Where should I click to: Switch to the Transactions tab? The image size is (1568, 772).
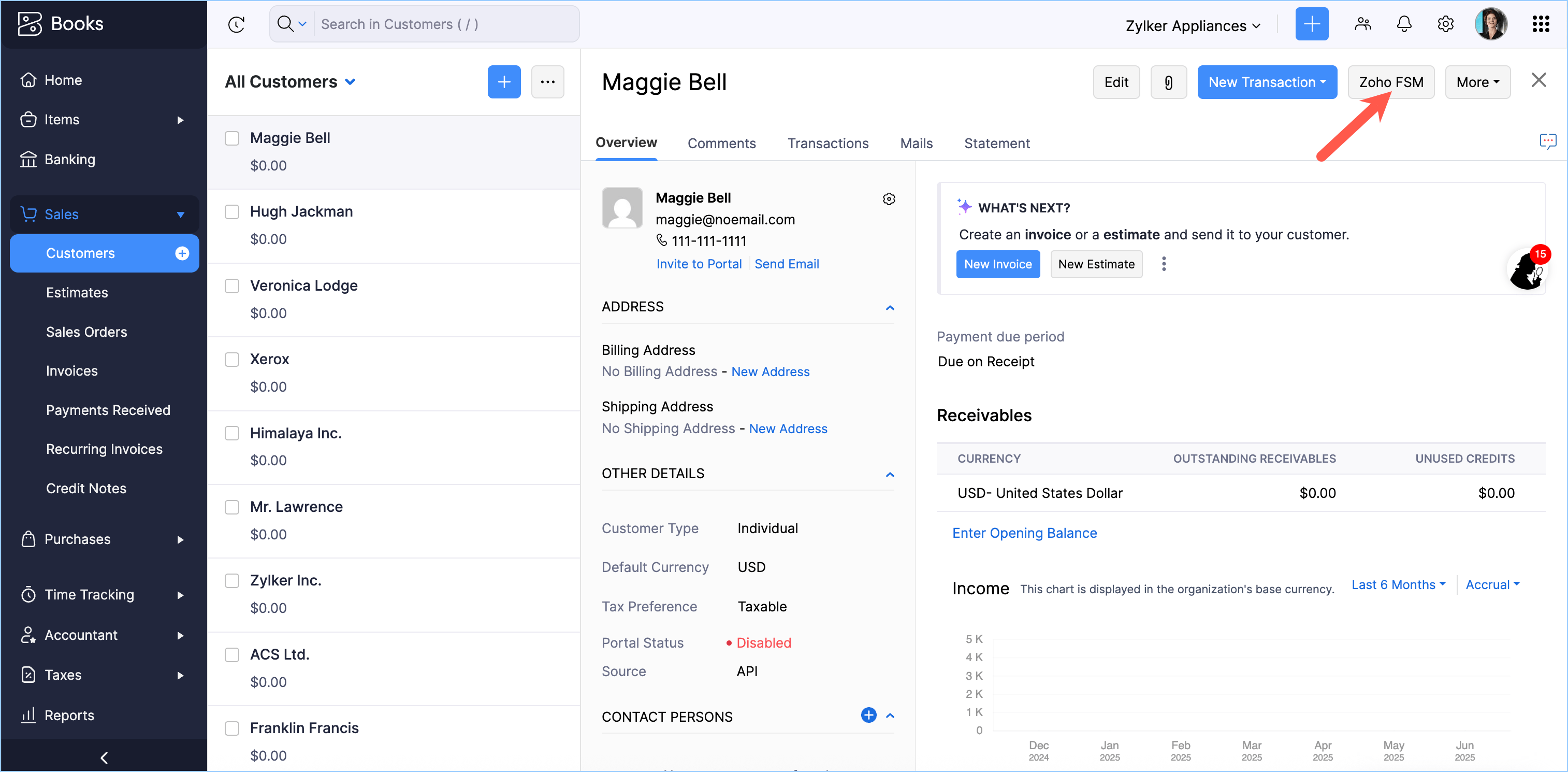828,143
